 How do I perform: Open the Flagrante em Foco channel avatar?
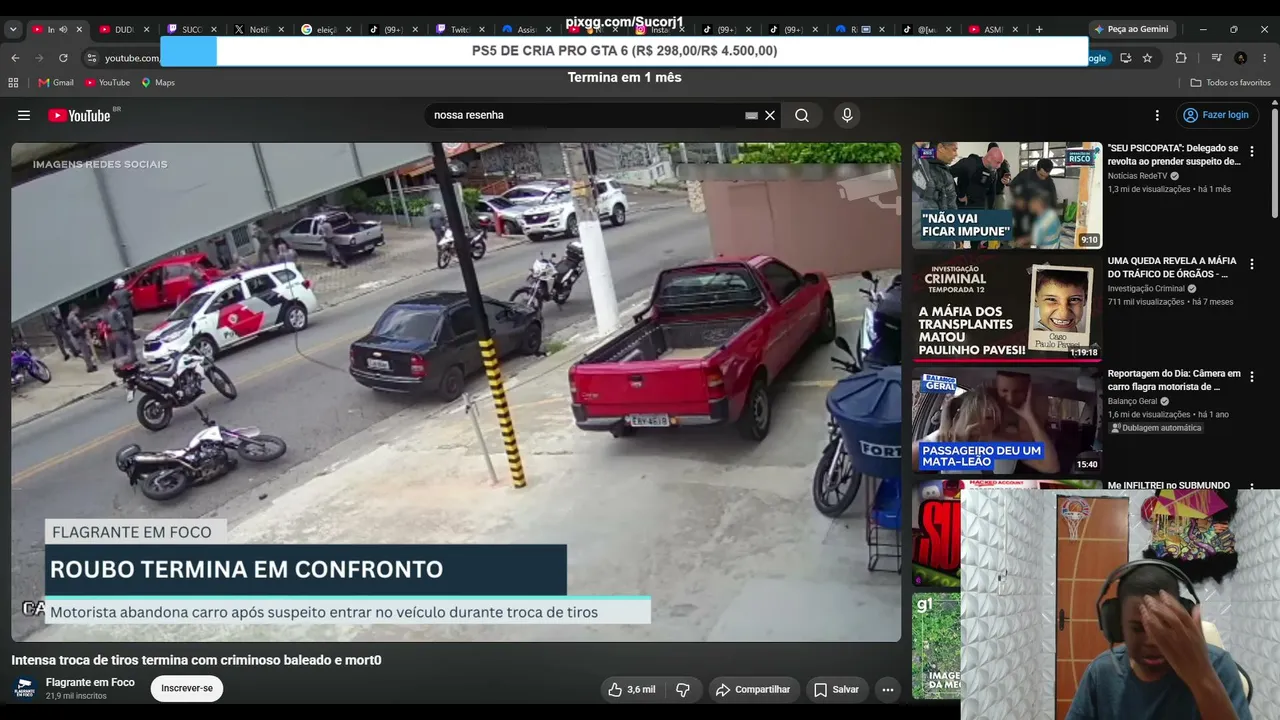coord(25,688)
